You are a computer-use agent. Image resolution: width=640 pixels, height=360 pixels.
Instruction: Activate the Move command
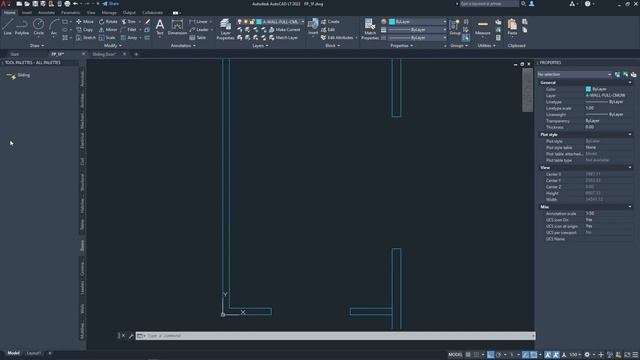coord(85,22)
